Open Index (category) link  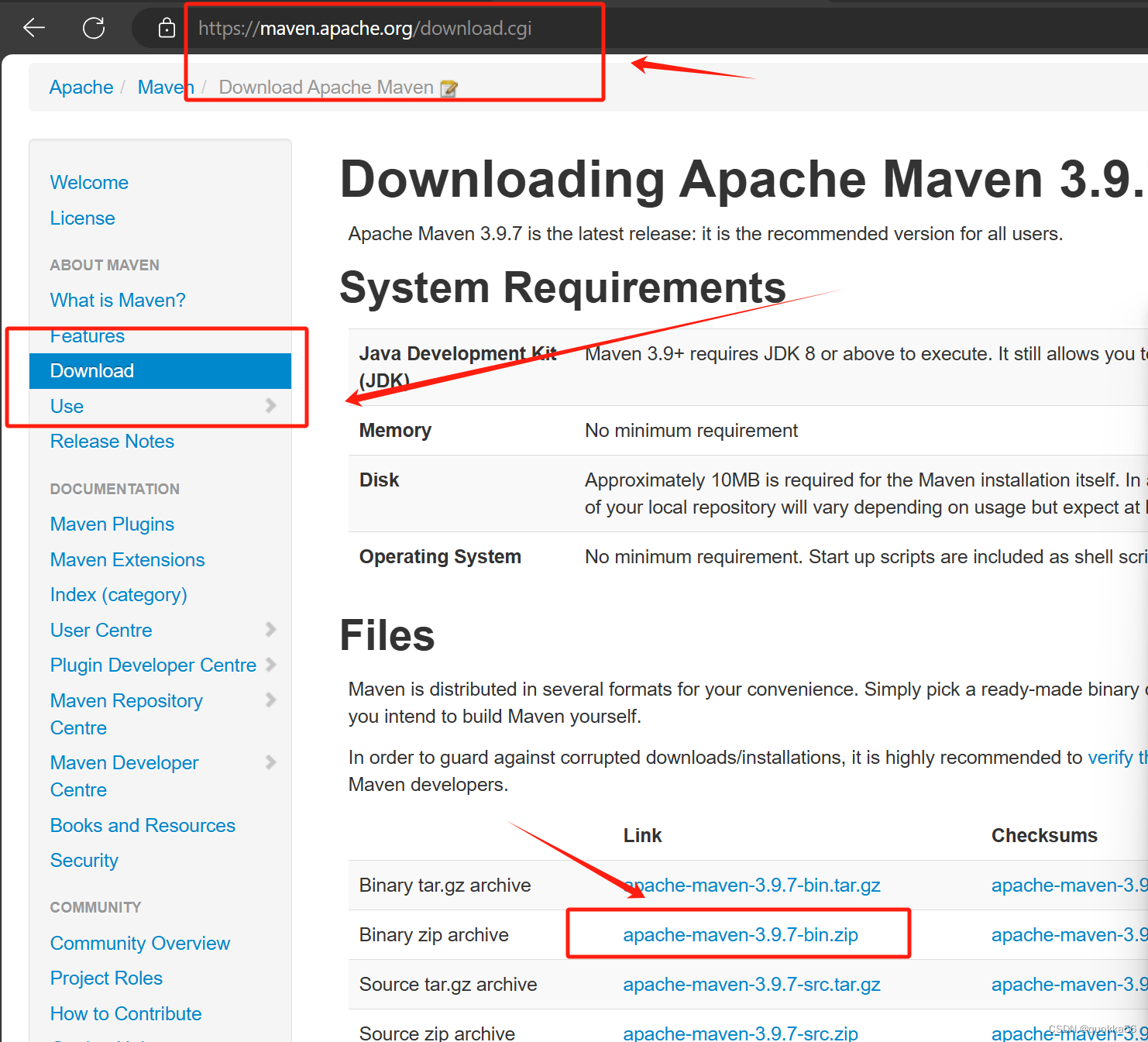119,595
